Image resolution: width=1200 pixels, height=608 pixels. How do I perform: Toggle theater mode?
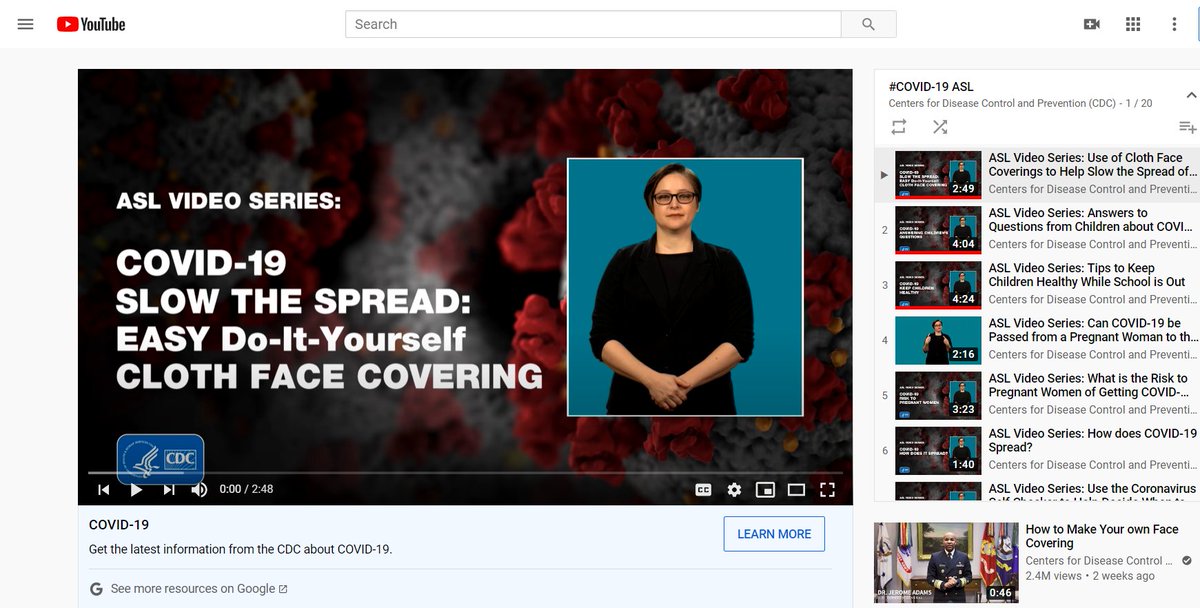click(x=796, y=489)
